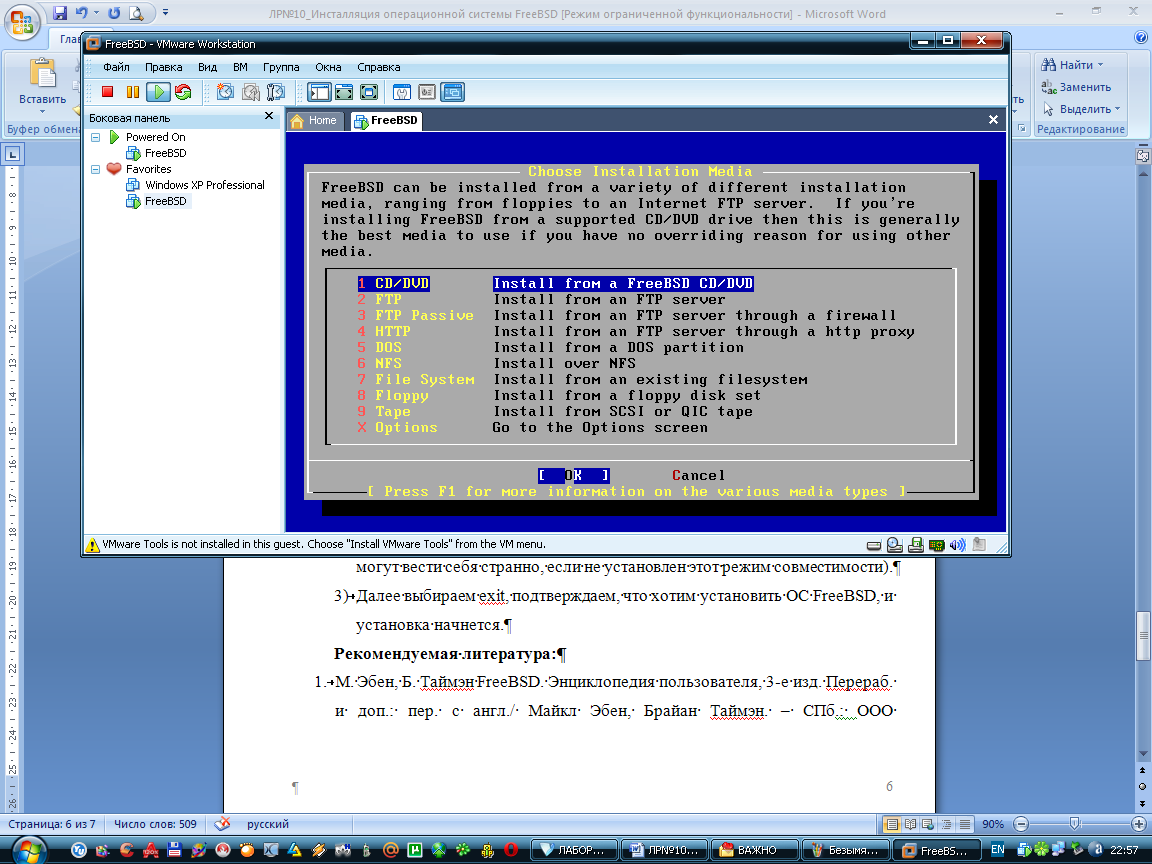This screenshot has width=1152, height=864.
Task: Click the green Power On play button
Action: pyautogui.click(x=158, y=92)
